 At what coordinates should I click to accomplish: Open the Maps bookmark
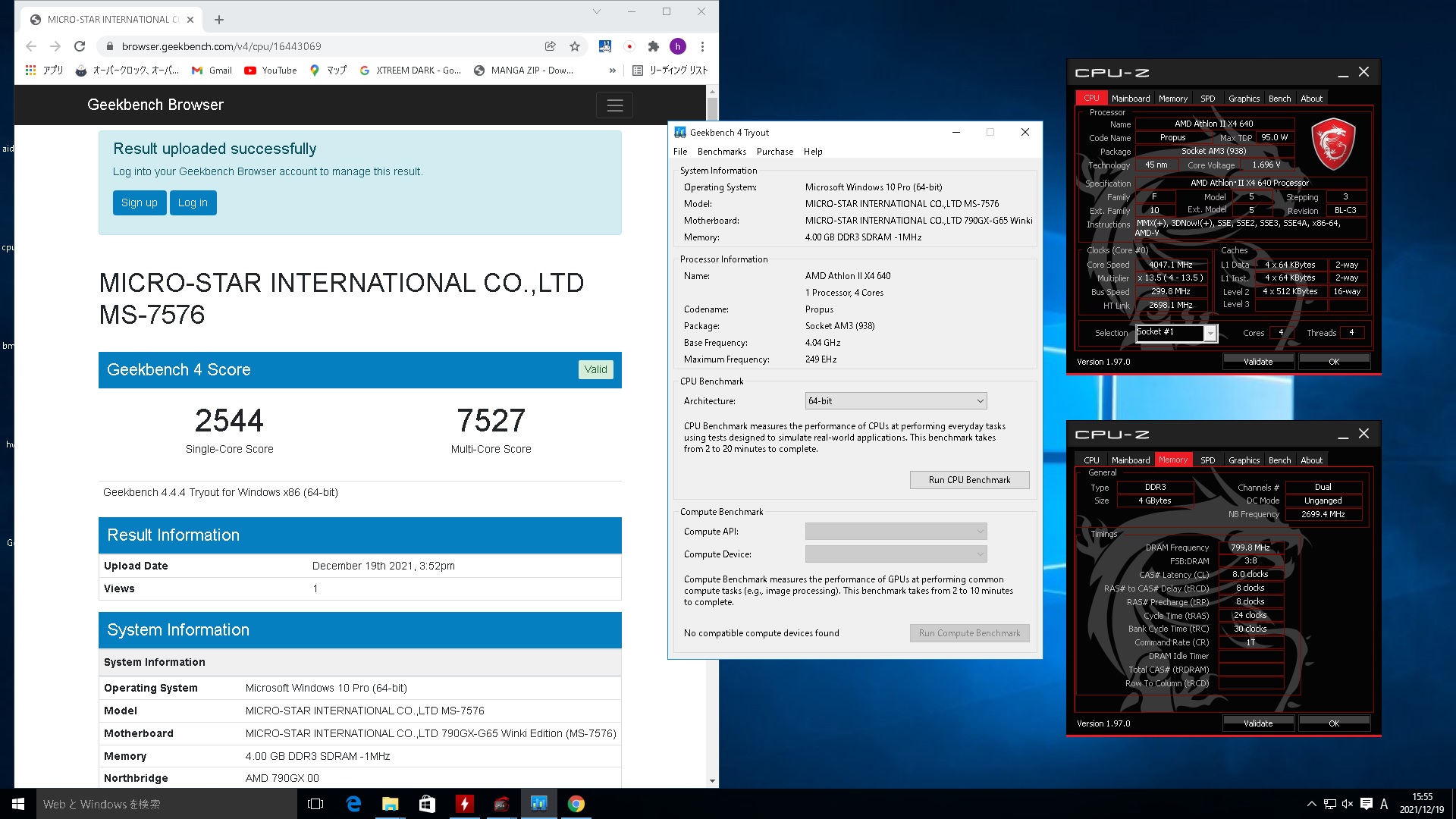coord(328,70)
